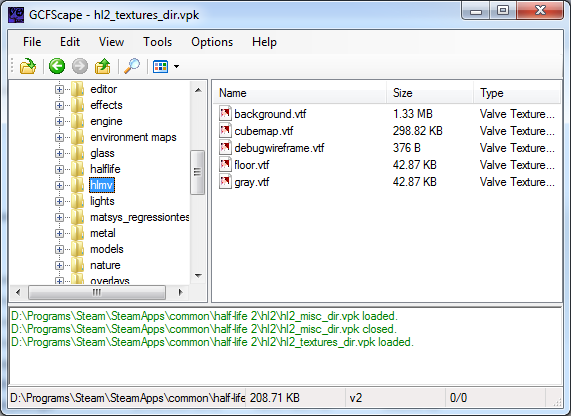
Task: Go back with the green arrow icon
Action: click(x=57, y=66)
